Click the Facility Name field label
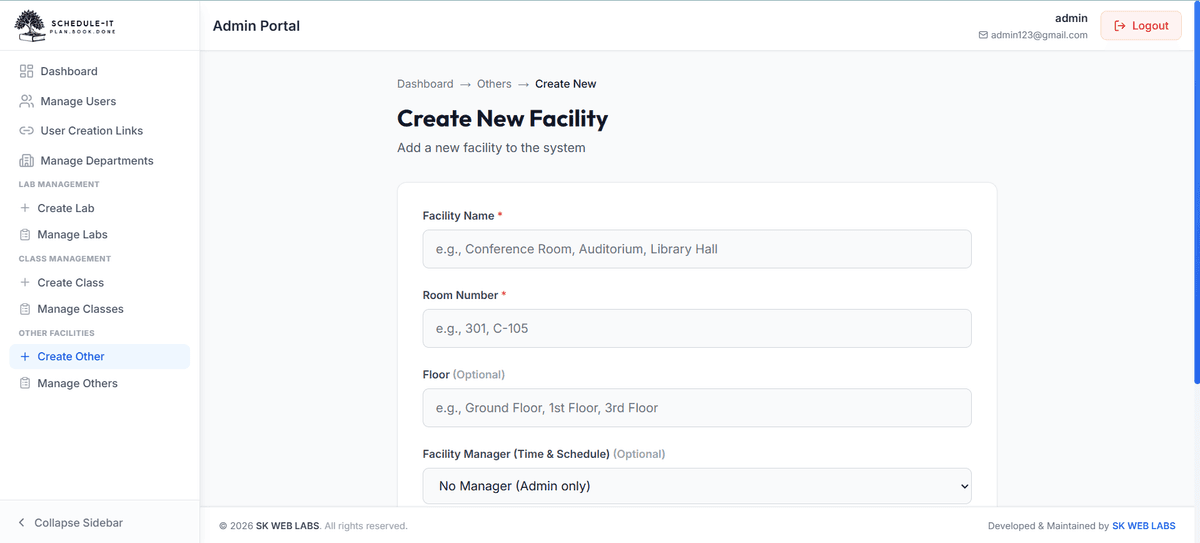1200x543 pixels. point(462,216)
